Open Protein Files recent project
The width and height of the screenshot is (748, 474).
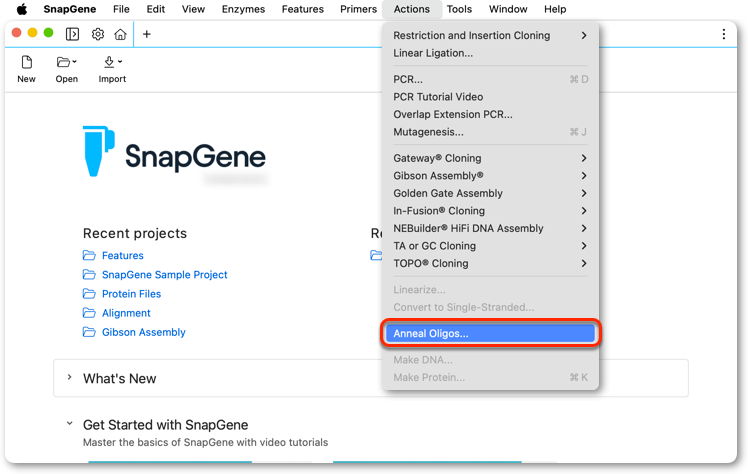132,294
